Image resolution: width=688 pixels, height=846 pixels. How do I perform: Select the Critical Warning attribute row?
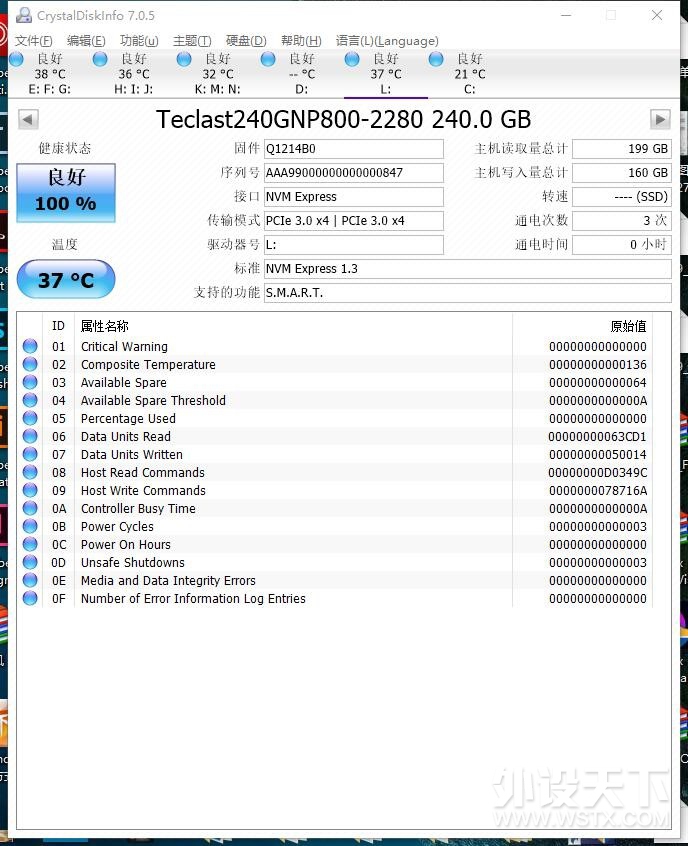pyautogui.click(x=335, y=346)
